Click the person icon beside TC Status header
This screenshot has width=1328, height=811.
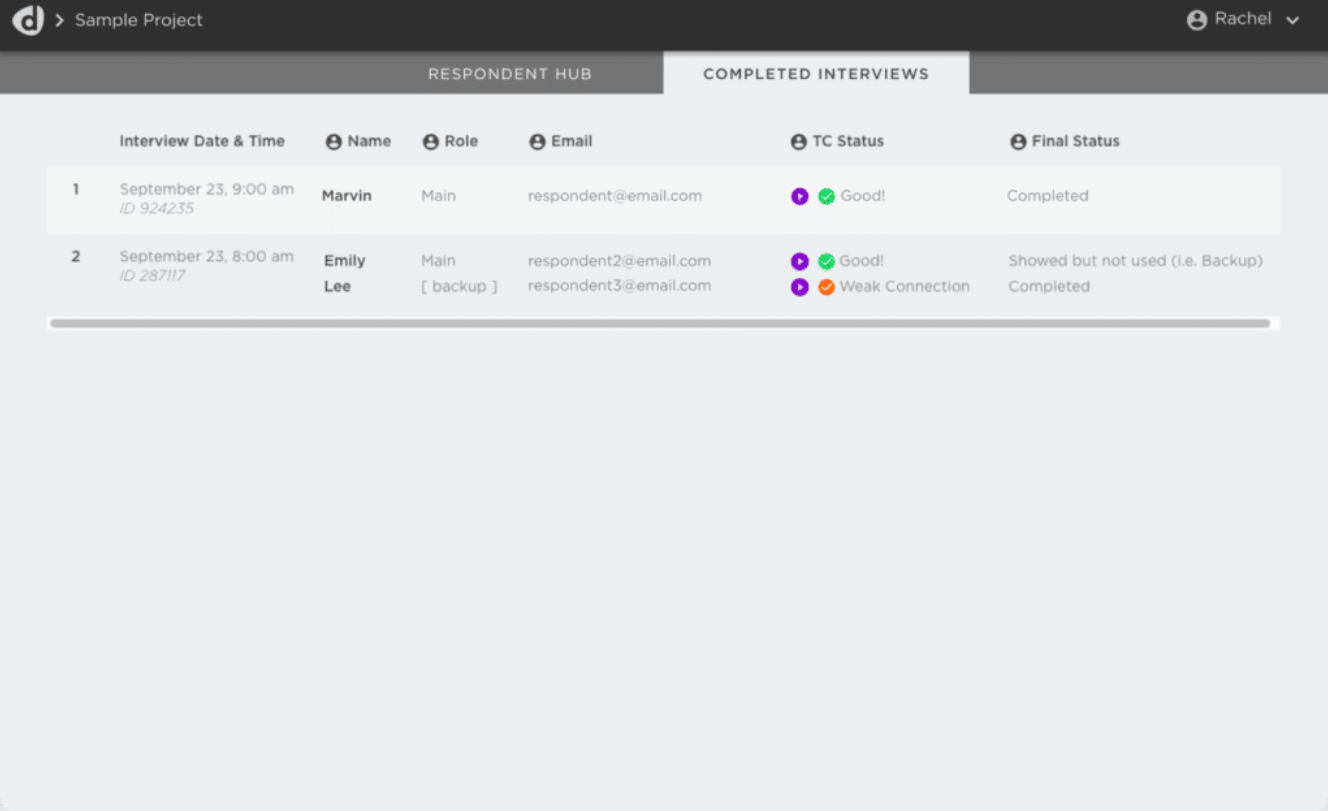798,142
